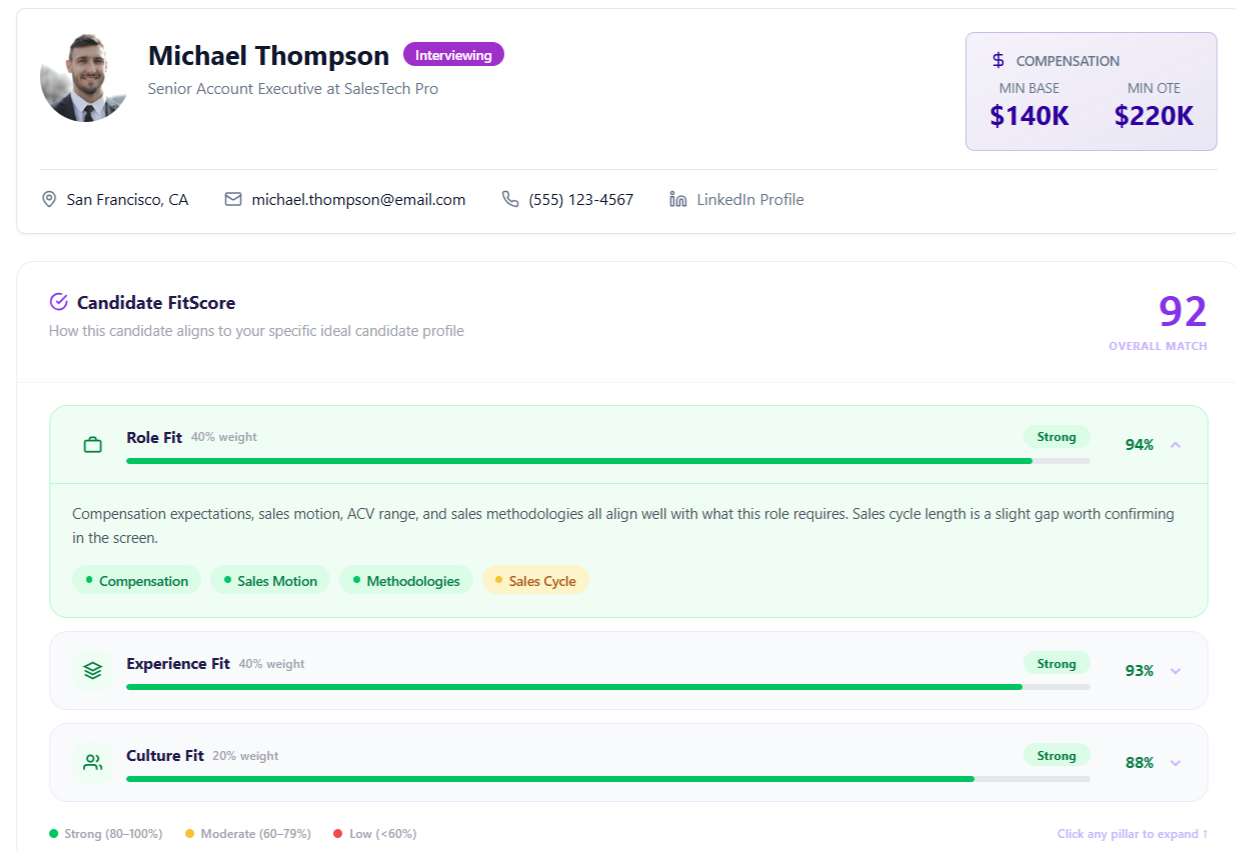1236x852 pixels.
Task: Open the LinkedIn Profile link
Action: tap(750, 199)
